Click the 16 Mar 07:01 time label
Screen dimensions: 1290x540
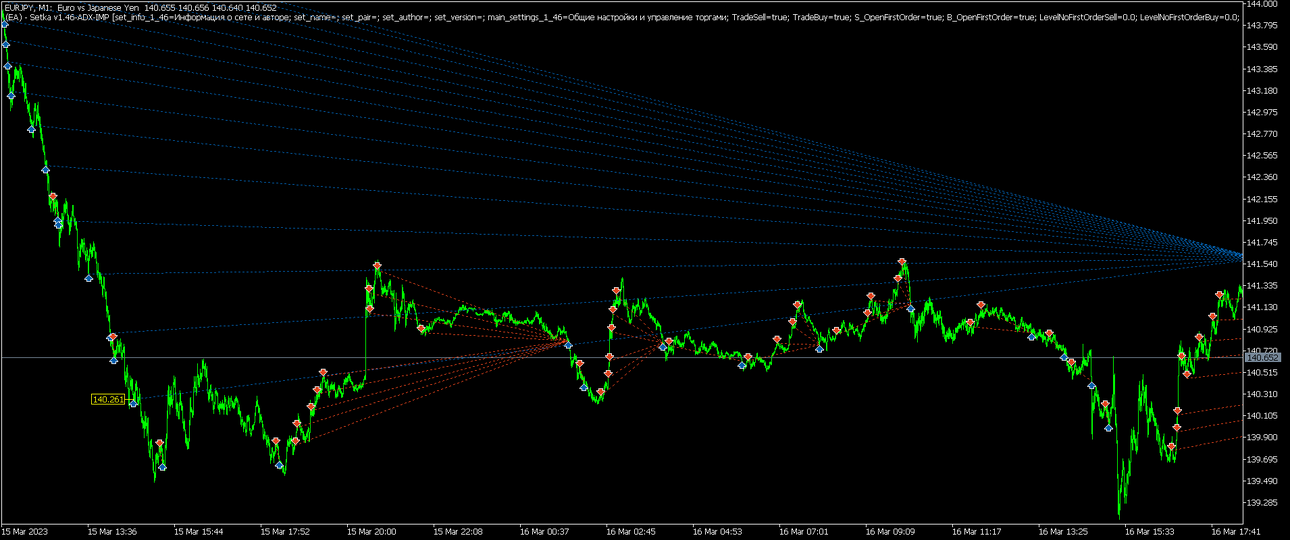(x=804, y=532)
